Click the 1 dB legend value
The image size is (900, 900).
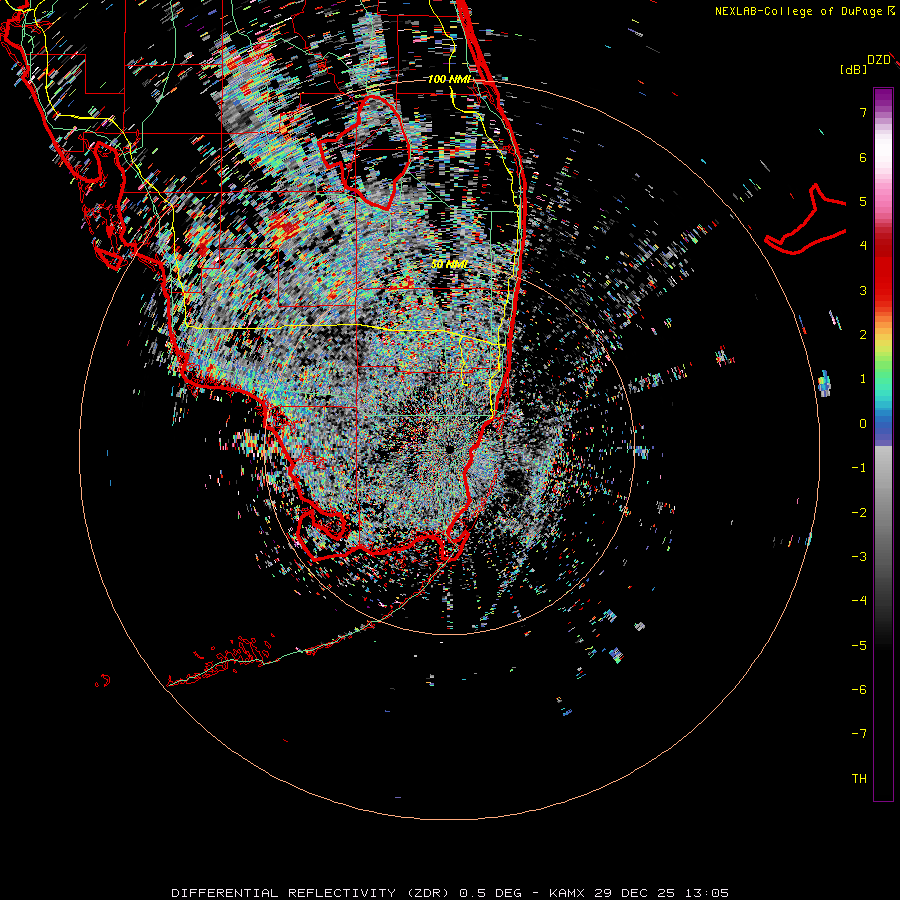863,379
